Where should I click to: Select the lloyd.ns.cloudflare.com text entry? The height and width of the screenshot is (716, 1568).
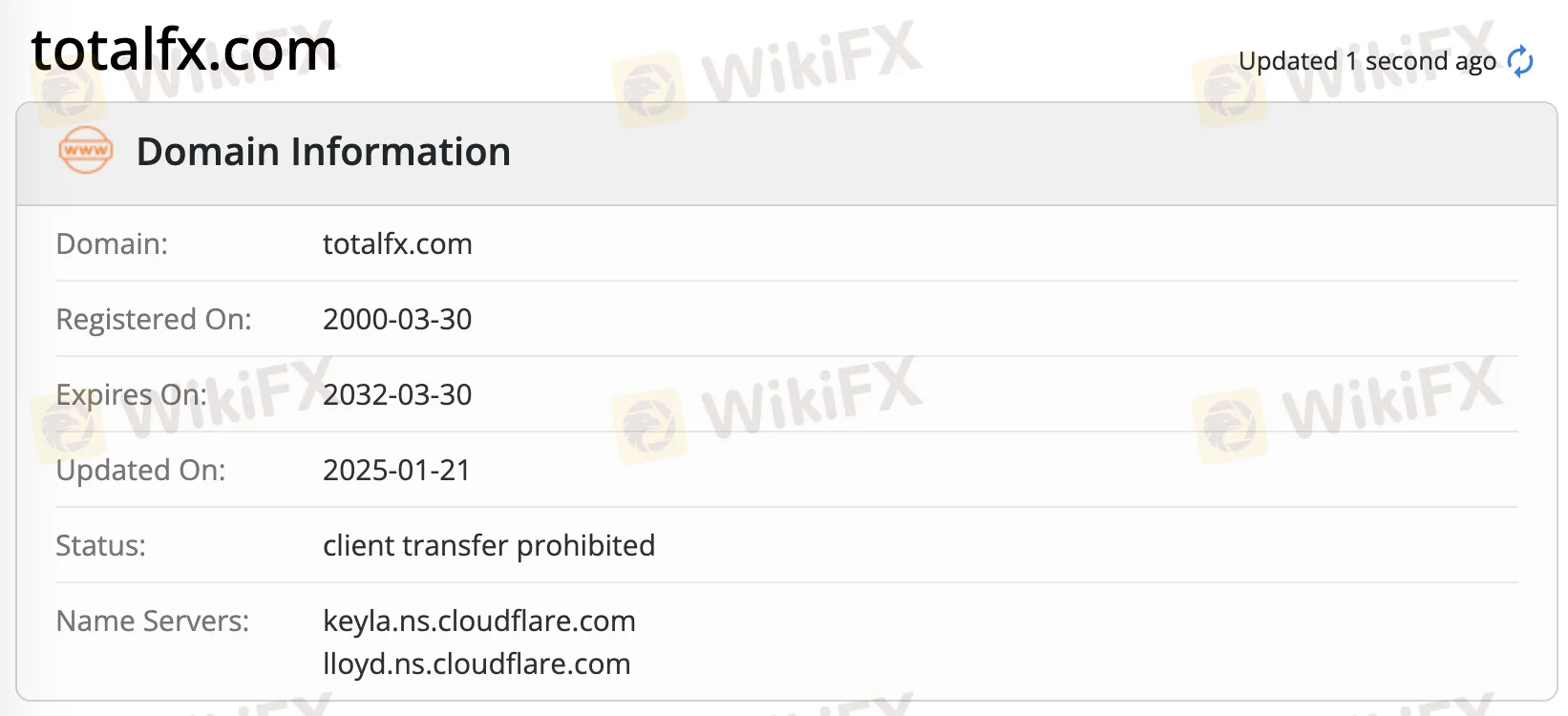click(x=477, y=663)
